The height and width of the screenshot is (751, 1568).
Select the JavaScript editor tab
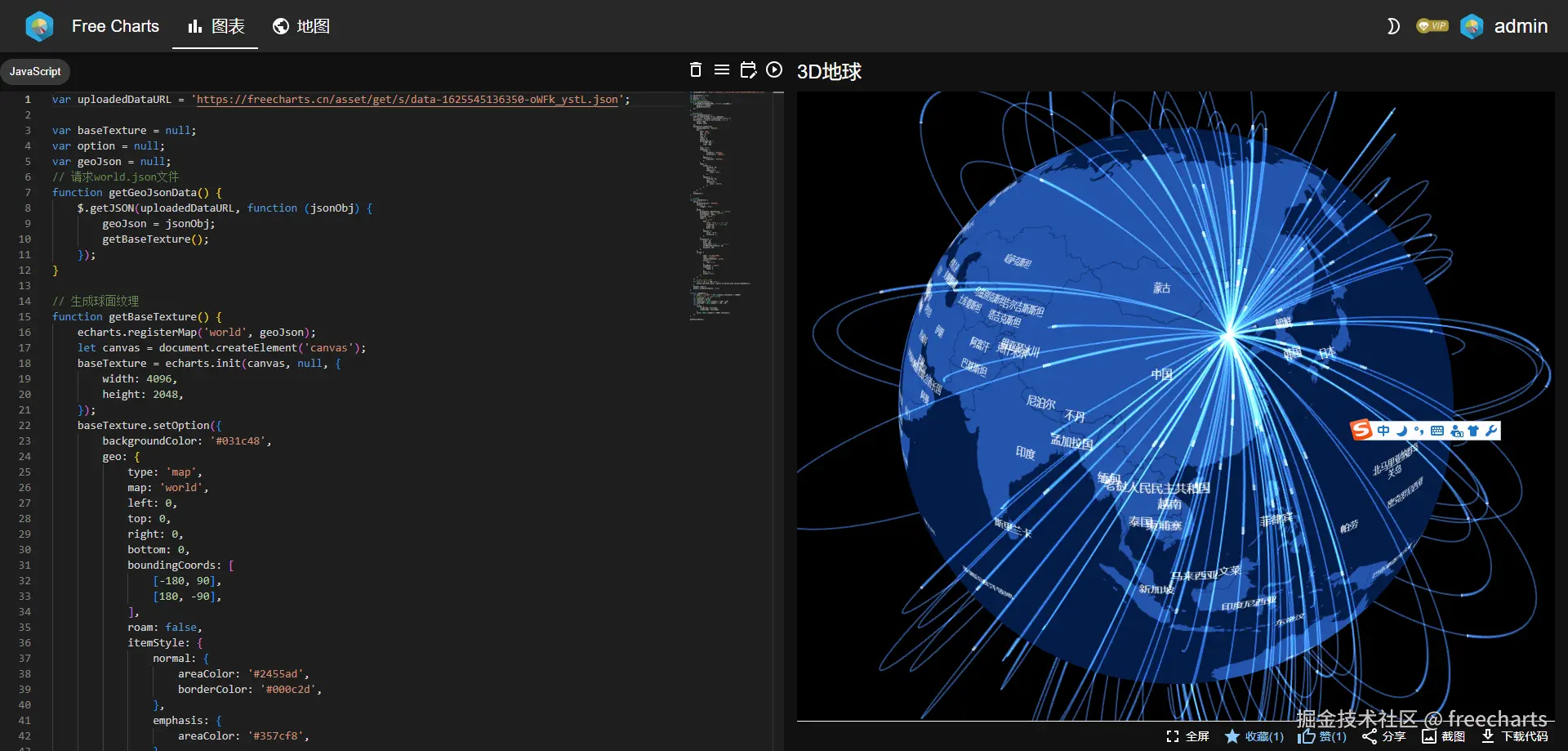(x=35, y=71)
